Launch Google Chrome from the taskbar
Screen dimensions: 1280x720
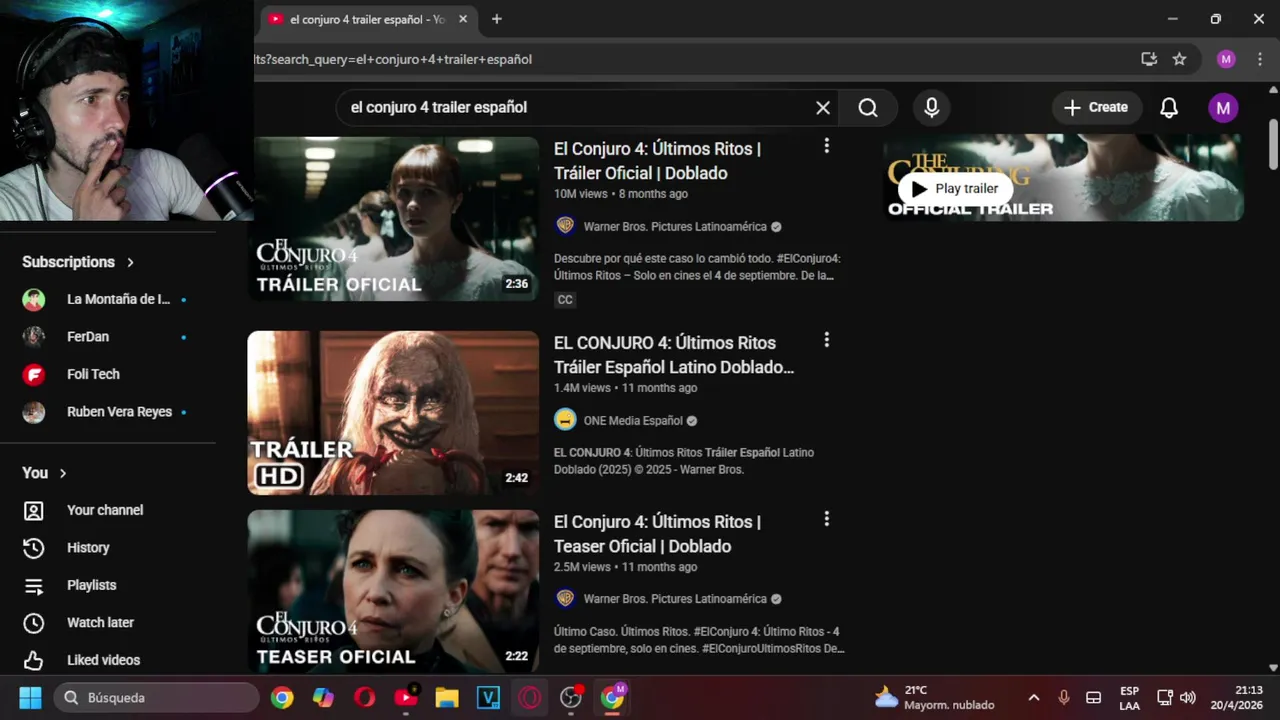pos(282,698)
